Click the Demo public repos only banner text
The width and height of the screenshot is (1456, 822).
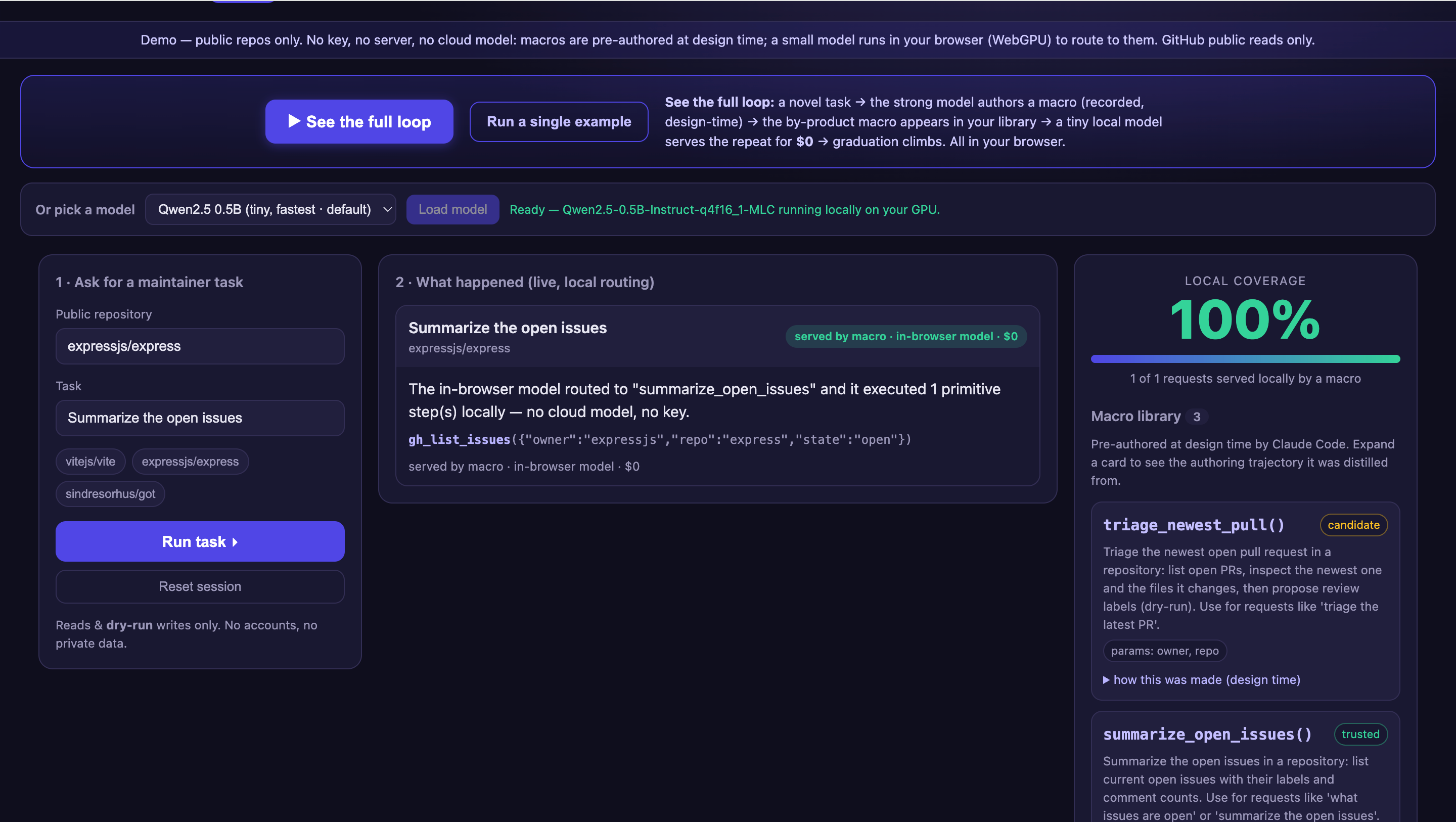point(727,39)
